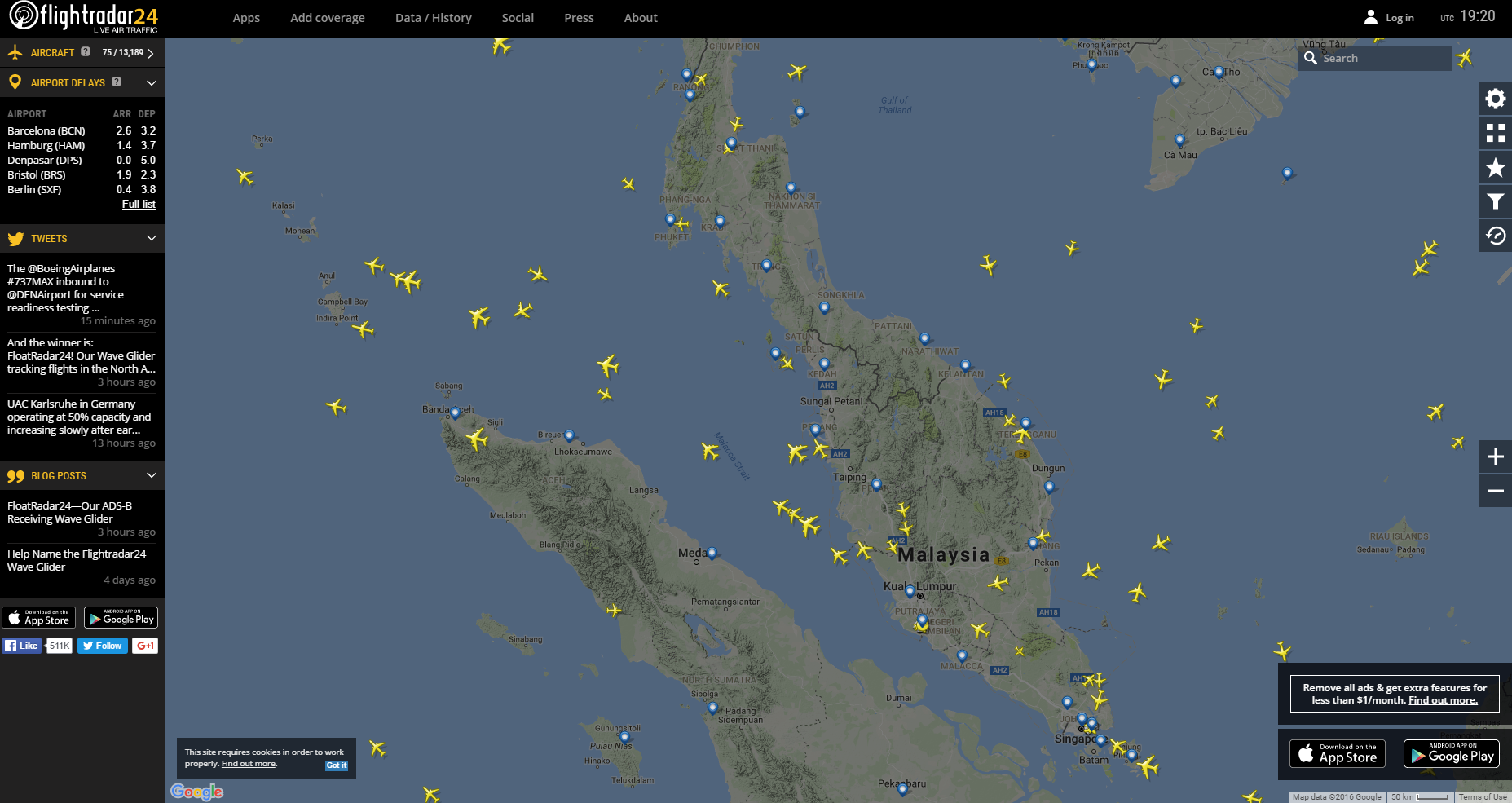The image size is (1512, 803).
Task: Click the user profile icon
Action: [x=1371, y=17]
